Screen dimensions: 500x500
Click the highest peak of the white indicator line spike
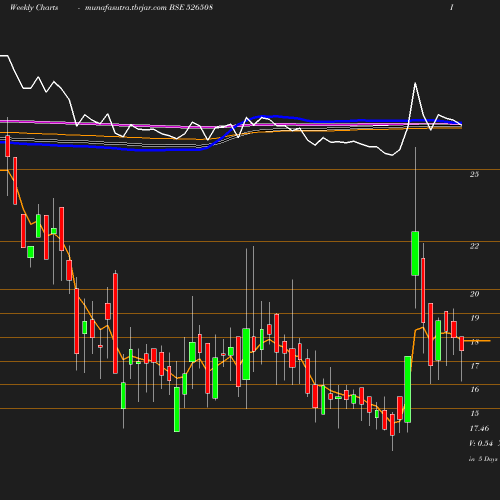[x=415, y=83]
